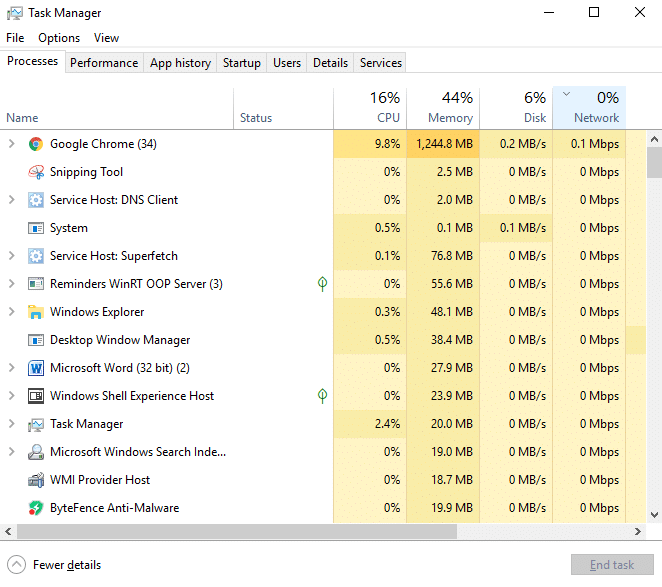Expand the Reminders WinRT OOP Server group

pos(12,284)
